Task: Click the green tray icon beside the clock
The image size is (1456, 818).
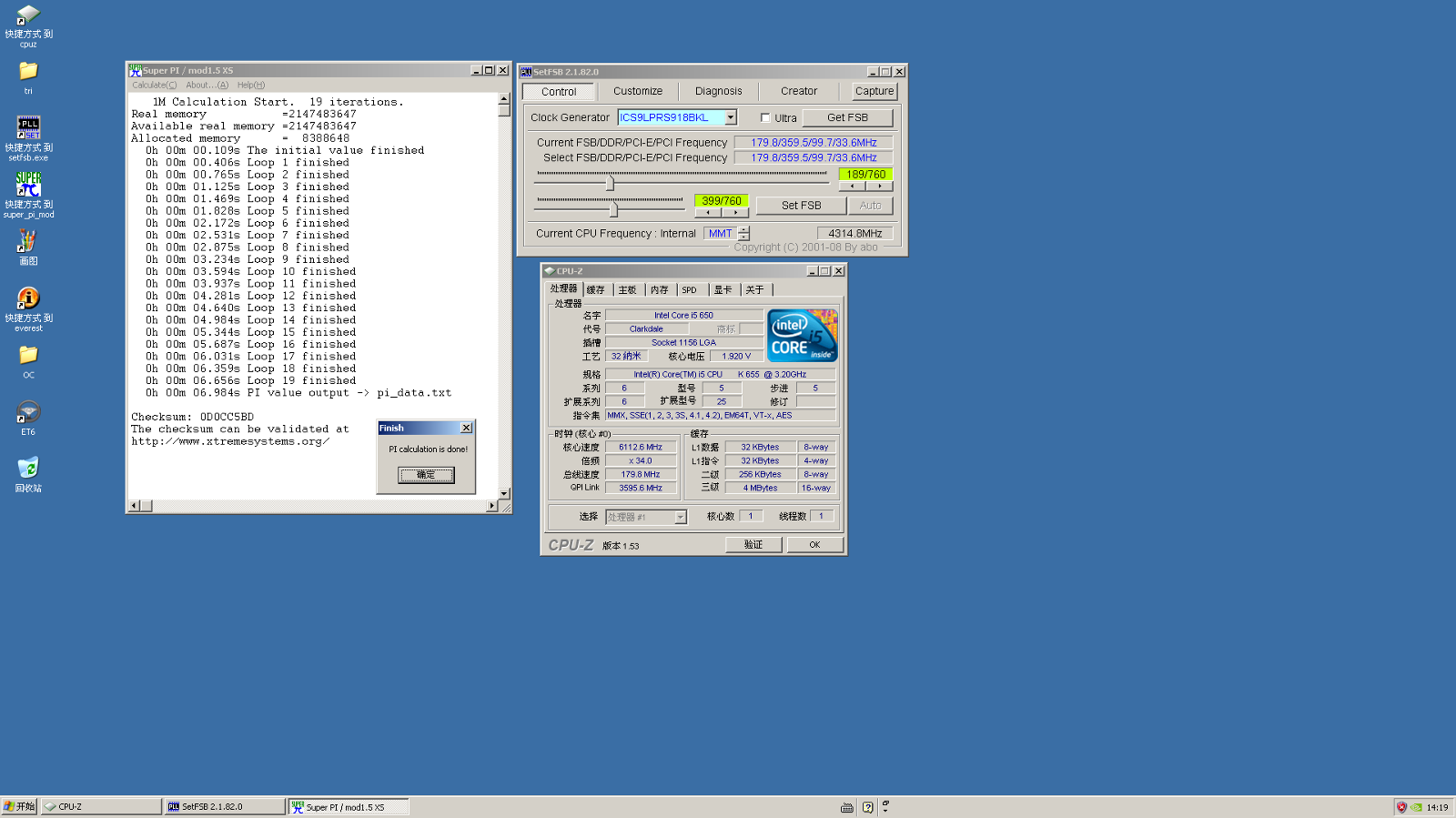Action: (x=1417, y=807)
